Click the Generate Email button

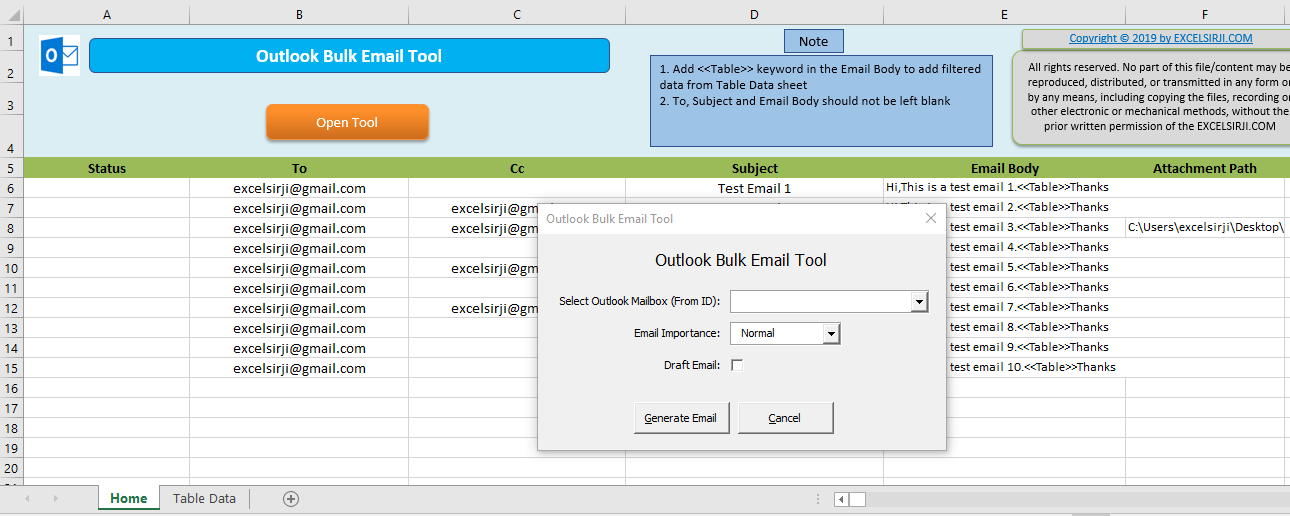[x=681, y=418]
